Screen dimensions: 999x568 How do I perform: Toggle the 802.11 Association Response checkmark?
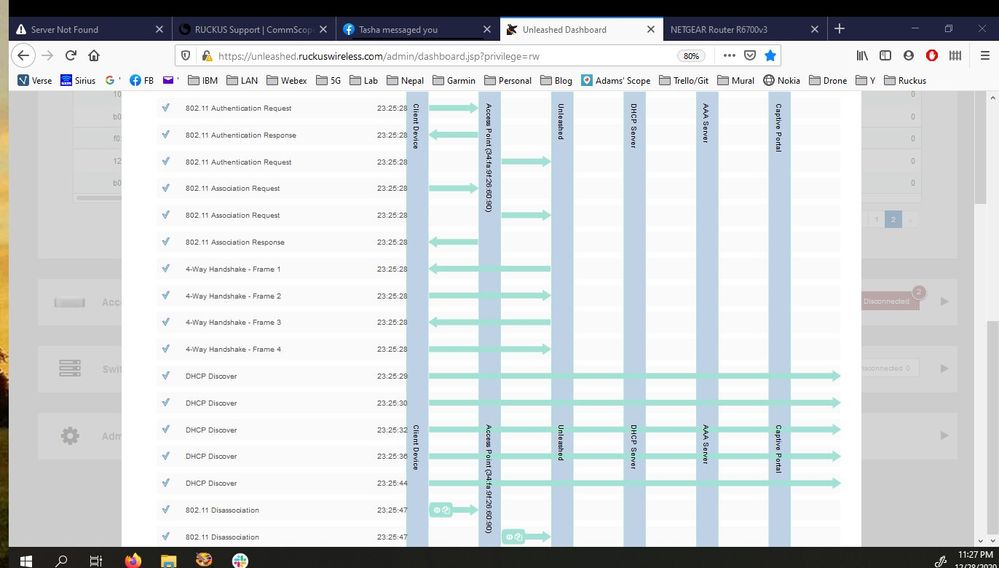(166, 242)
